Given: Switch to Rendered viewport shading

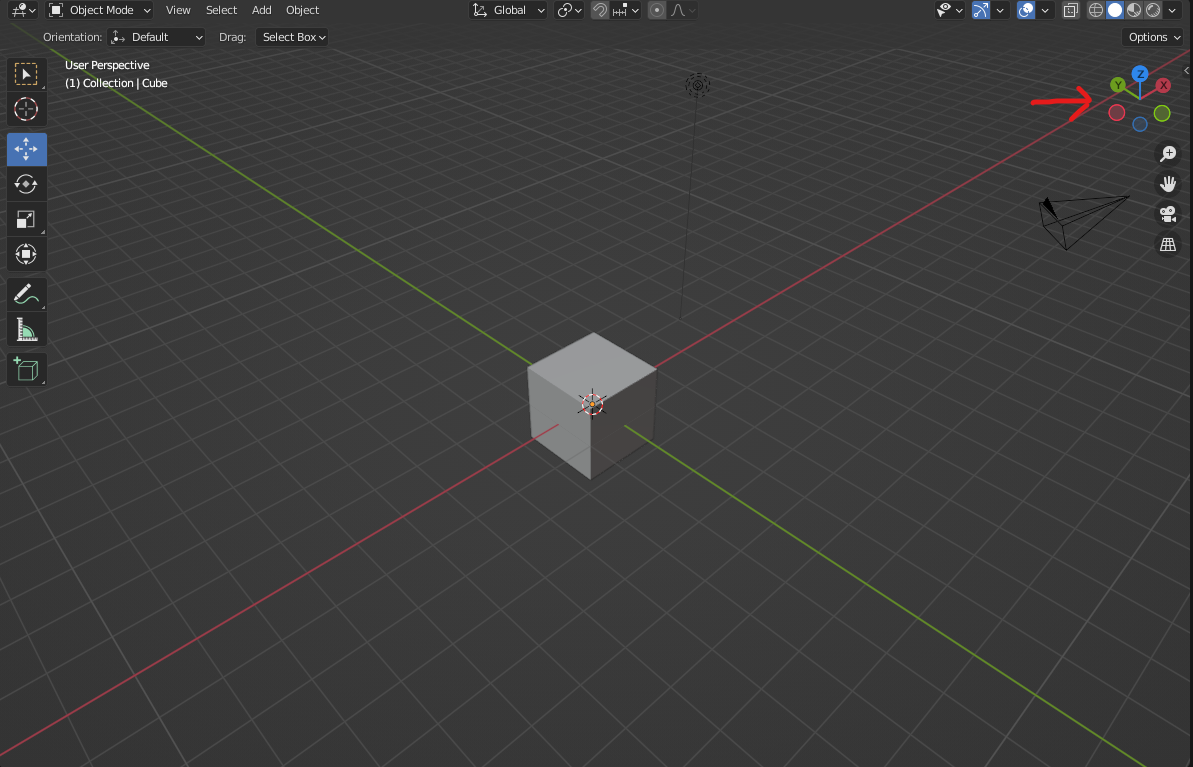Looking at the screenshot, I should coord(1153,10).
